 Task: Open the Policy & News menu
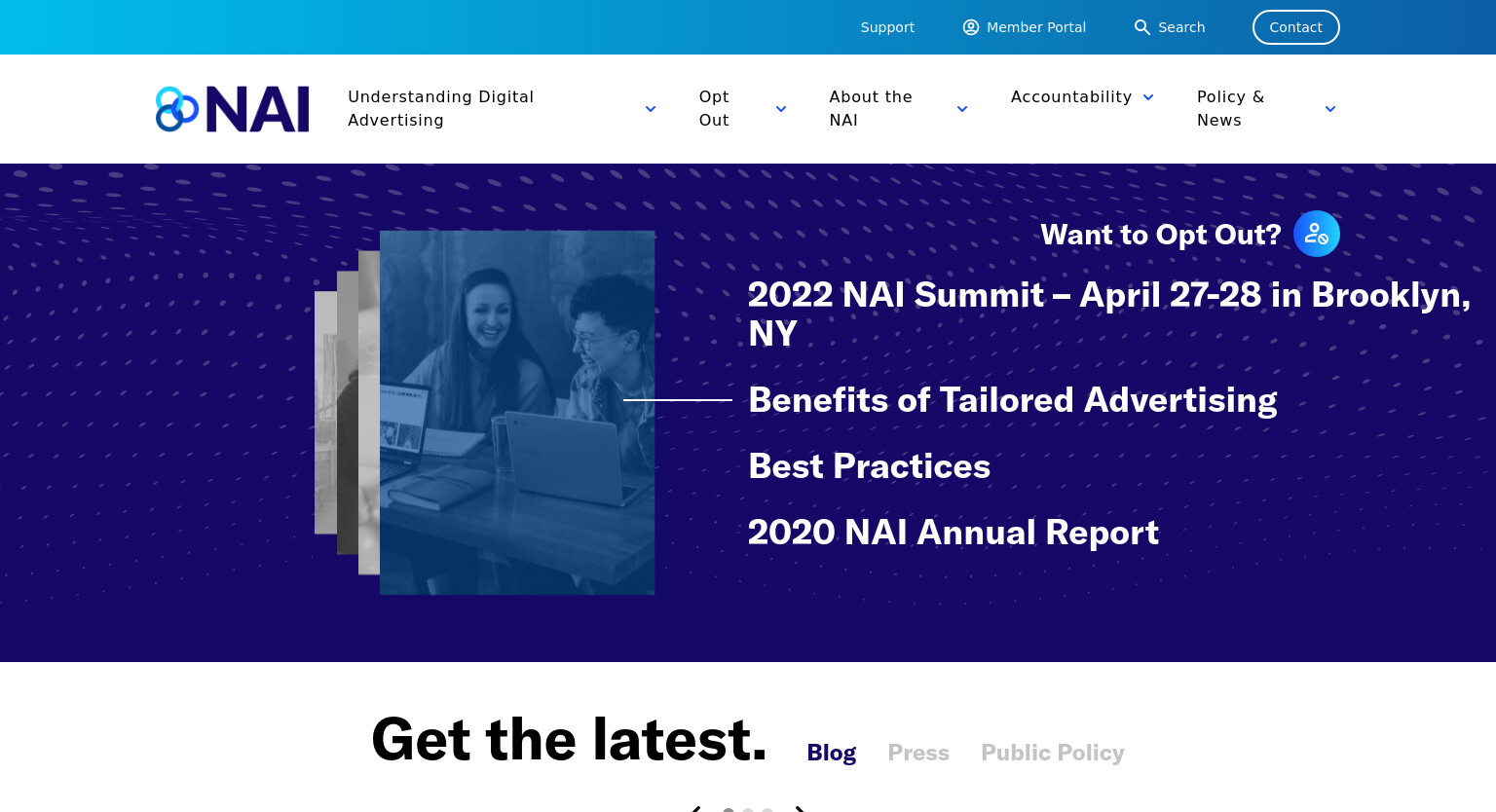[1231, 108]
